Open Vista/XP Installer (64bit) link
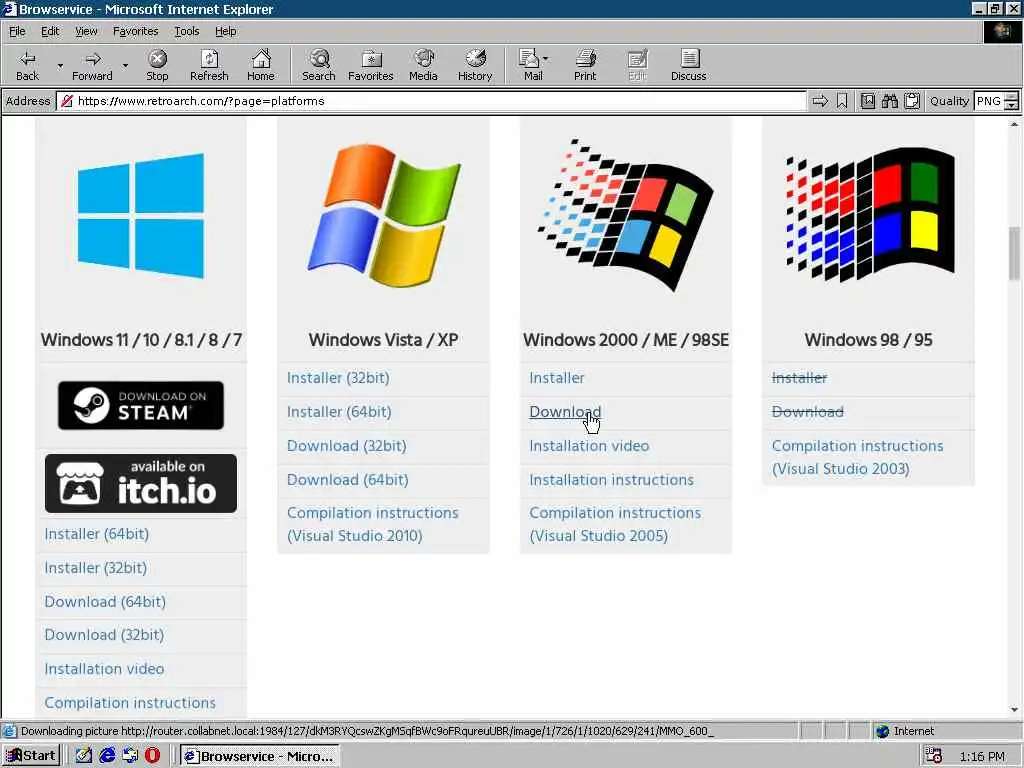 click(339, 412)
